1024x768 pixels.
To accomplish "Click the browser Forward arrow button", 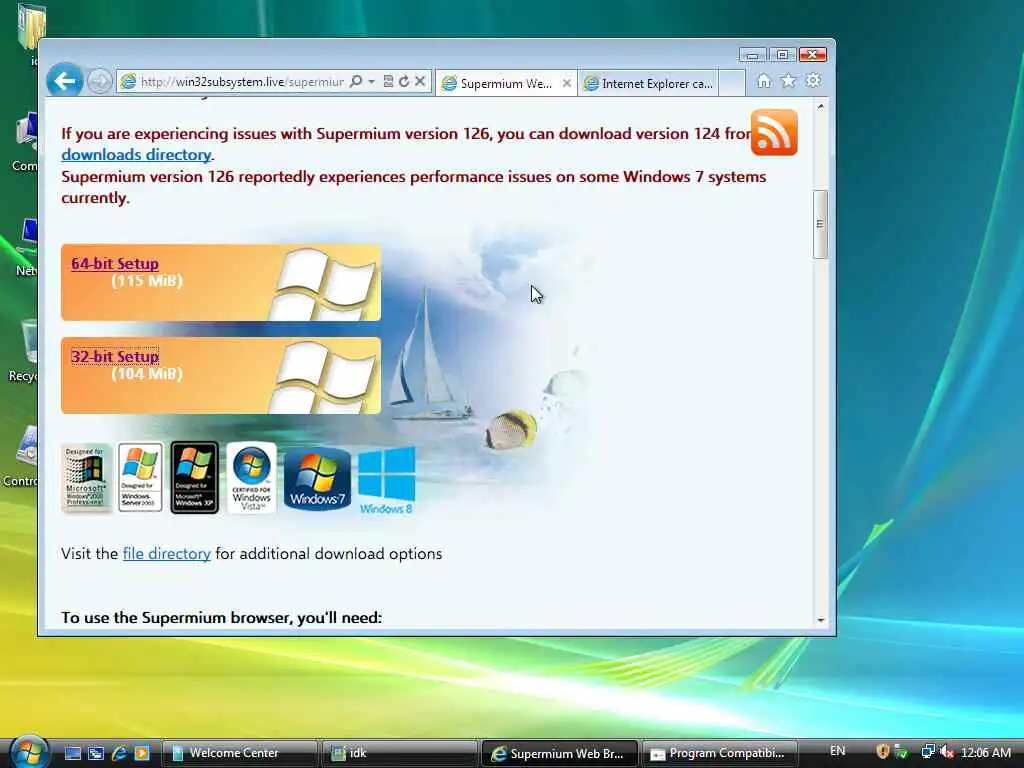I will 100,82.
